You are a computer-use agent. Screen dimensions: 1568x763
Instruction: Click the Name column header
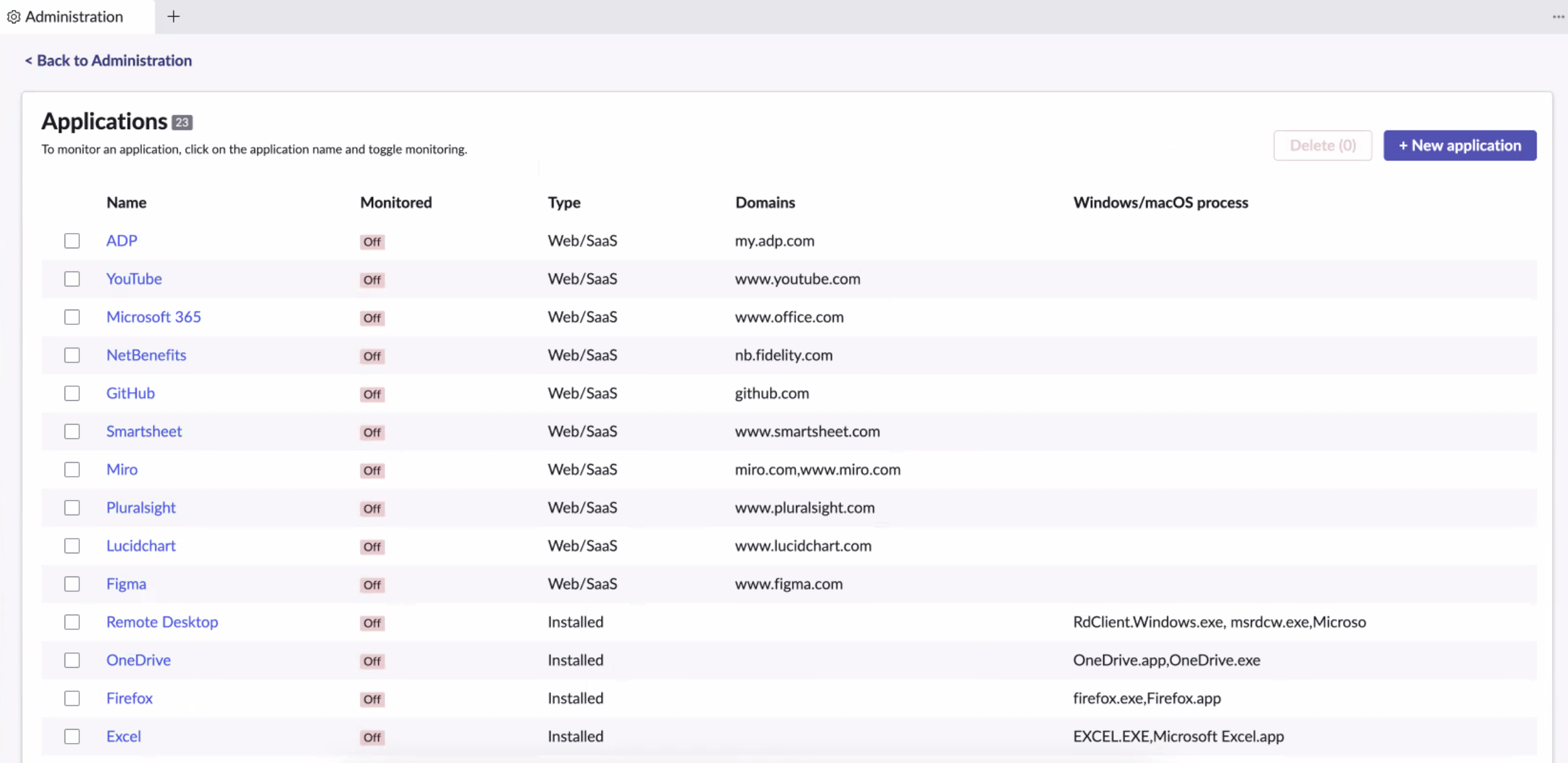127,202
